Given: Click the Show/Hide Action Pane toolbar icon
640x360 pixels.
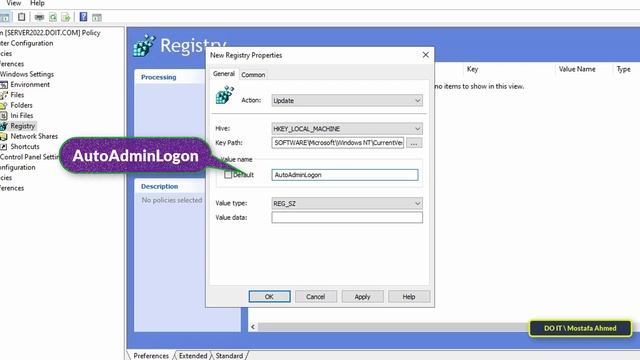Looking at the screenshot, I should [x=97, y=17].
